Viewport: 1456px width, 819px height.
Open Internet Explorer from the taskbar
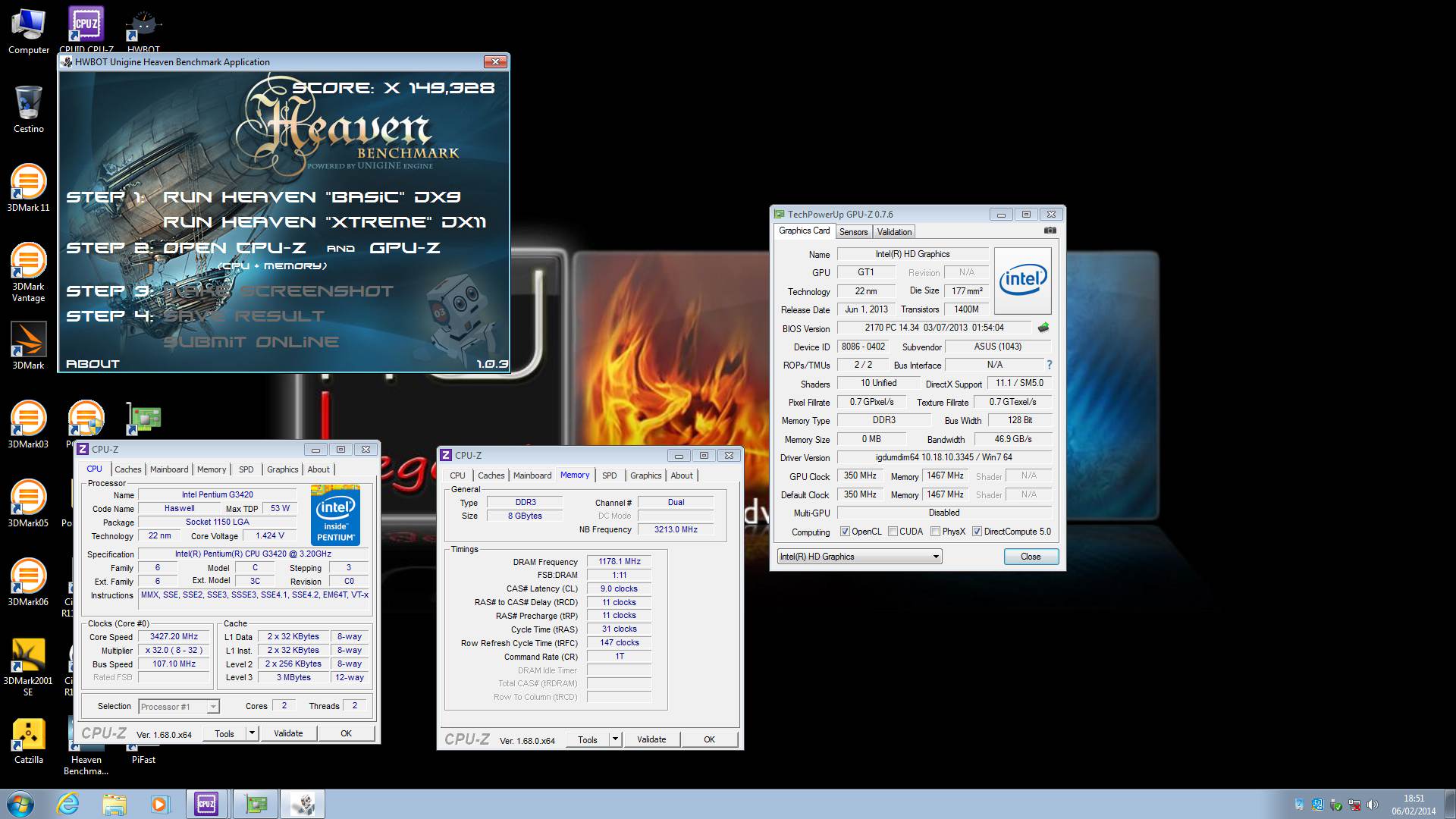point(68,804)
